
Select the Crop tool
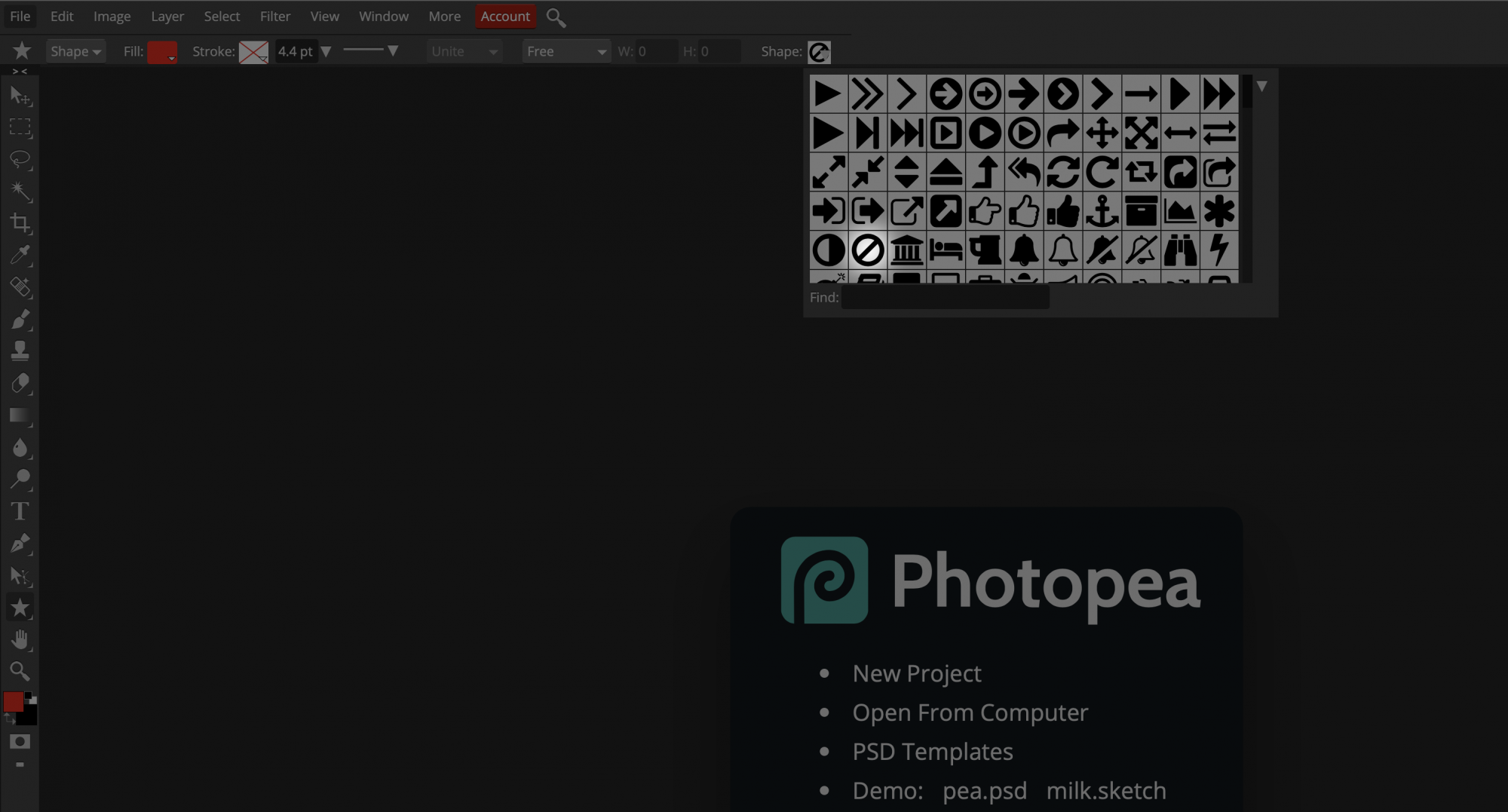pyautogui.click(x=20, y=223)
